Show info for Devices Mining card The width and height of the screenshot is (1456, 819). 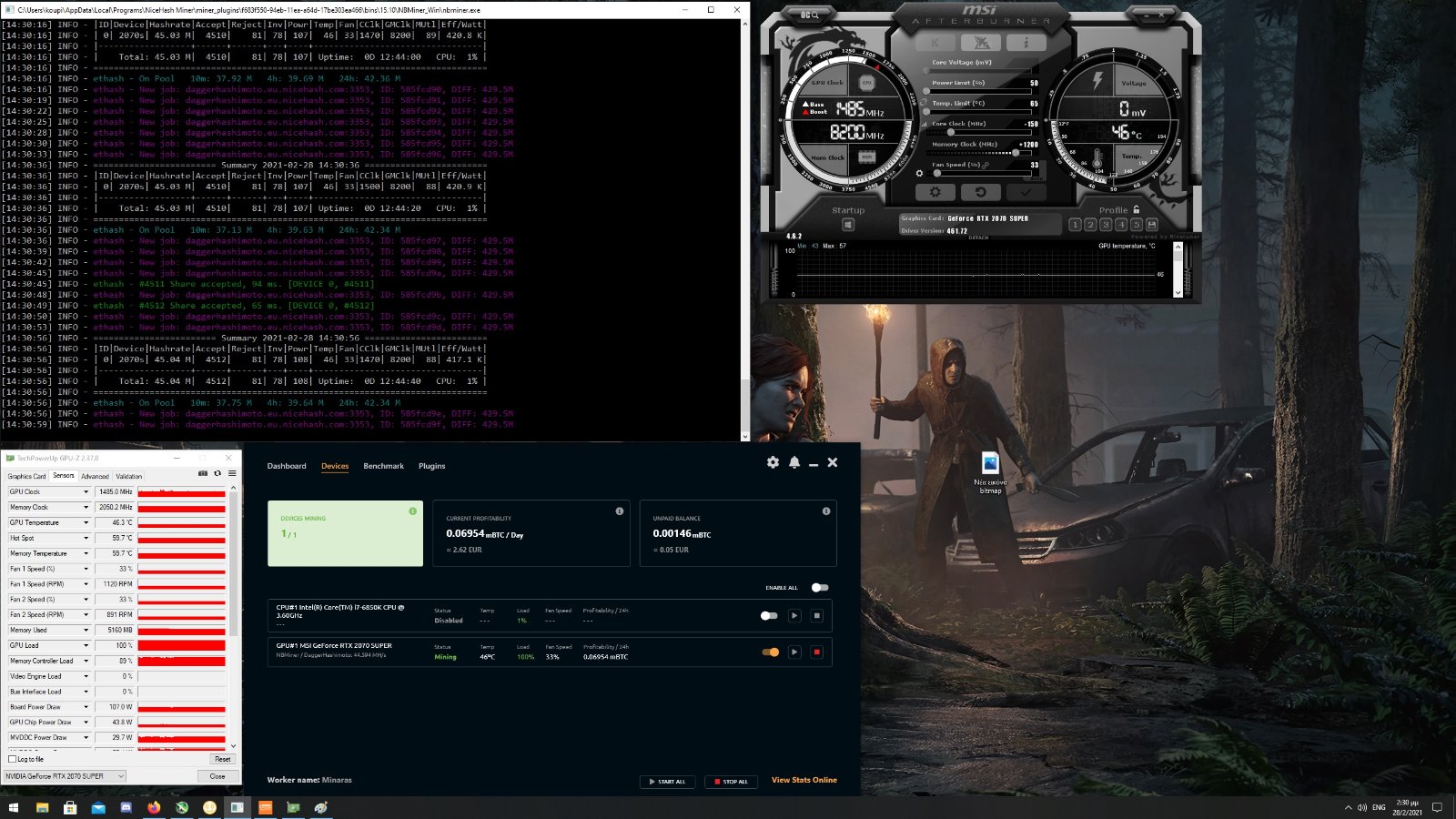[412, 511]
